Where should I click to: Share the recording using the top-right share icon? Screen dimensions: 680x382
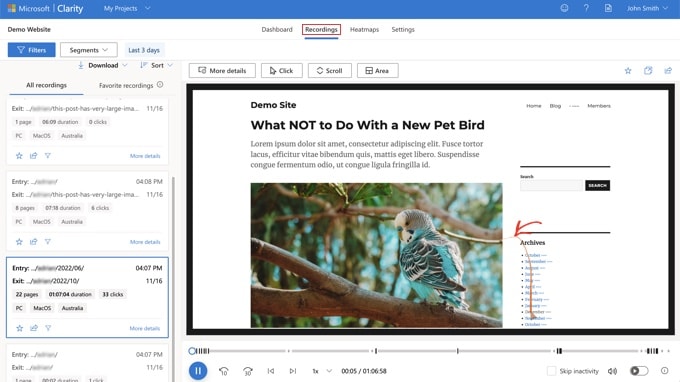[x=668, y=71]
